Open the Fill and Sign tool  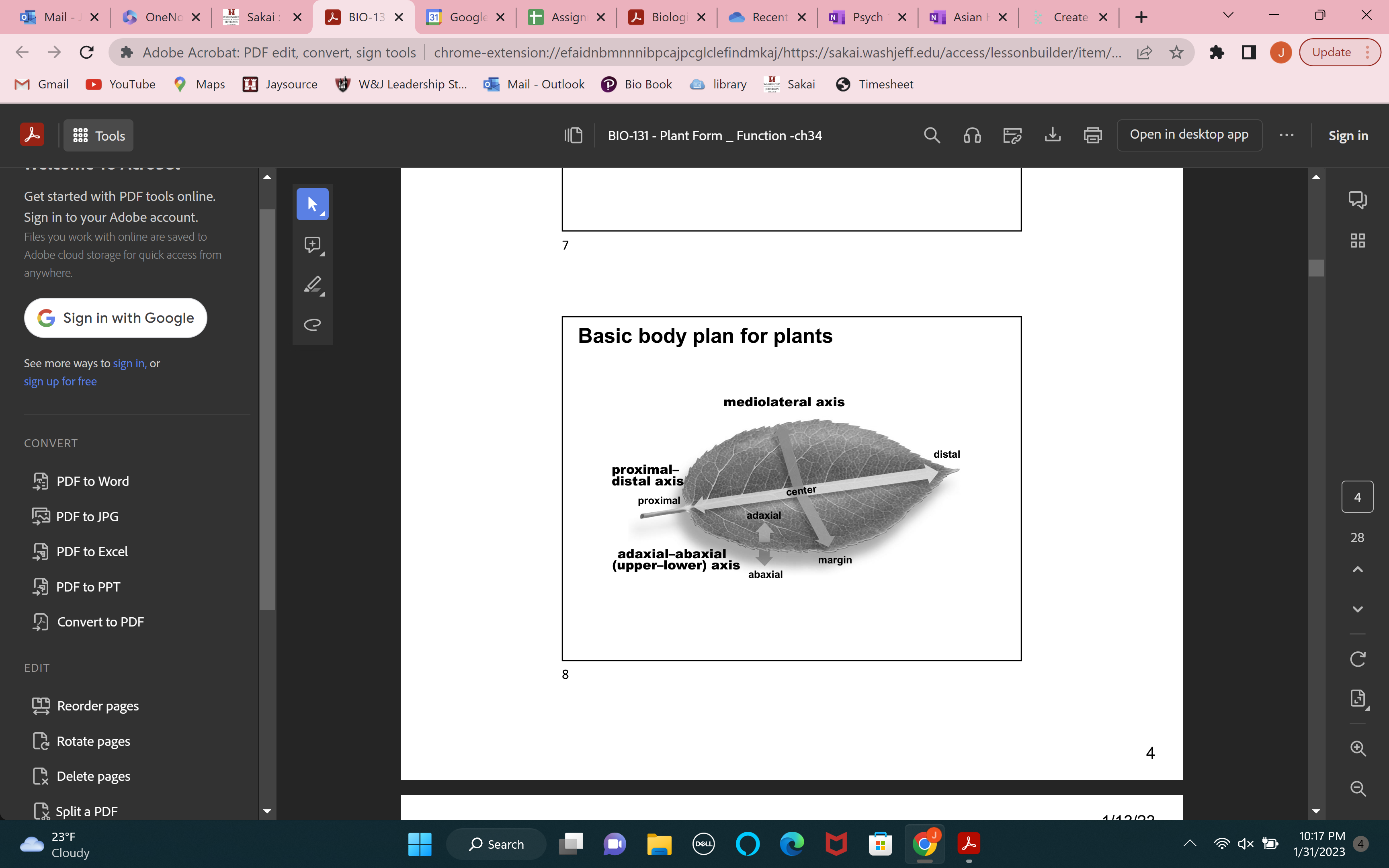pos(1011,135)
